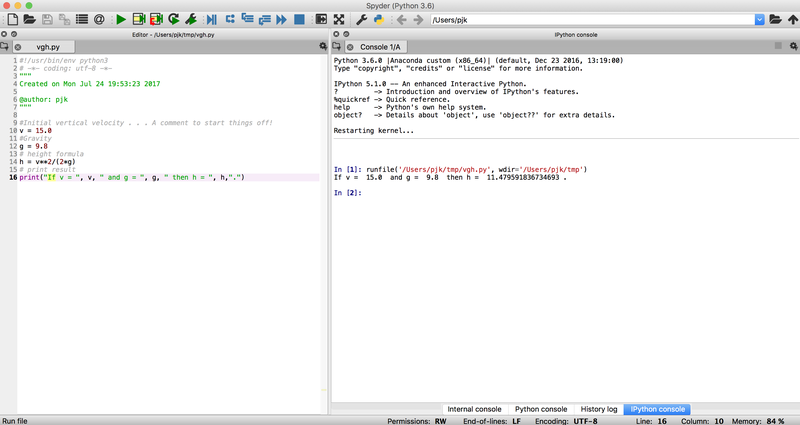Undock the Editor pane

point(14,34)
